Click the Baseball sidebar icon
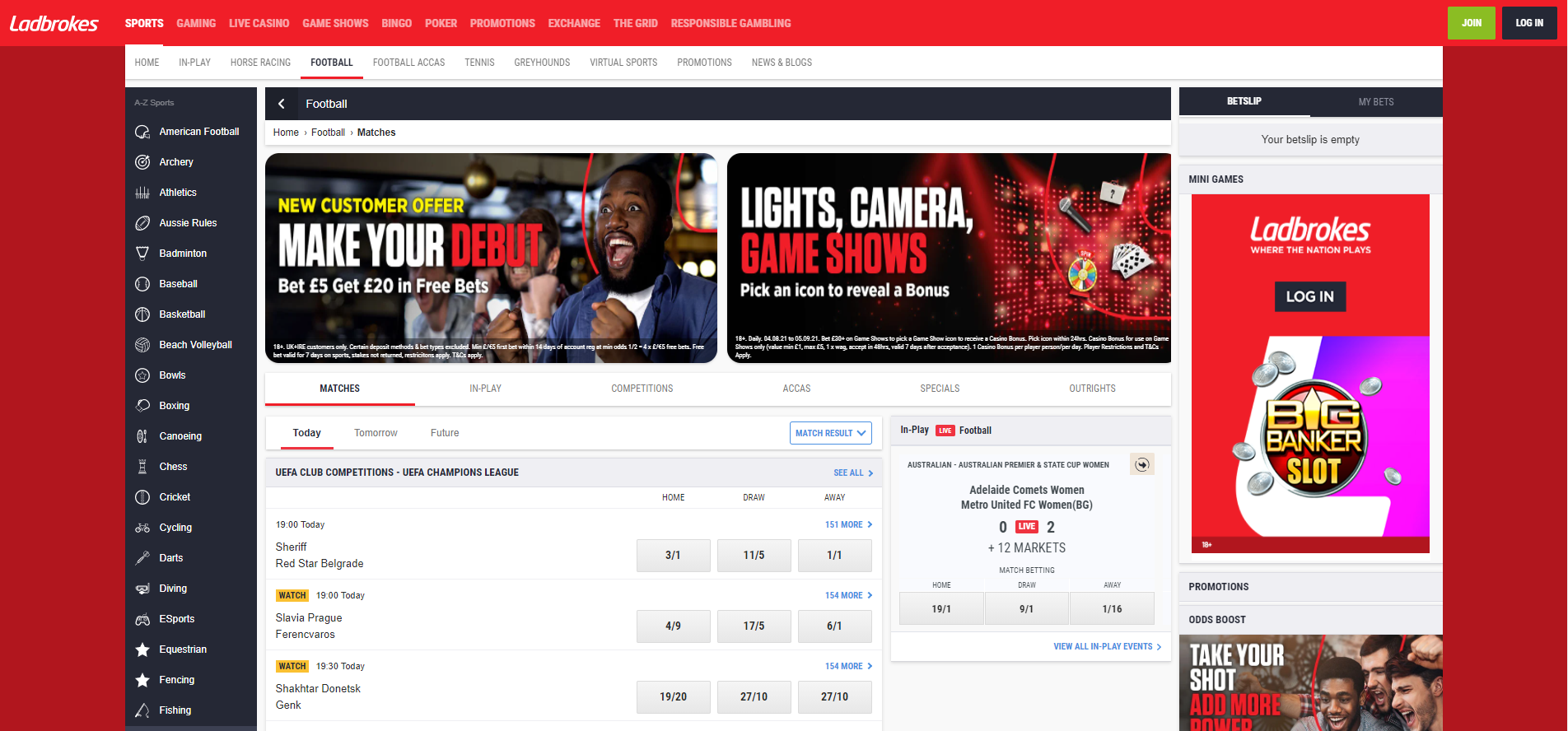1568x731 pixels. click(x=142, y=284)
